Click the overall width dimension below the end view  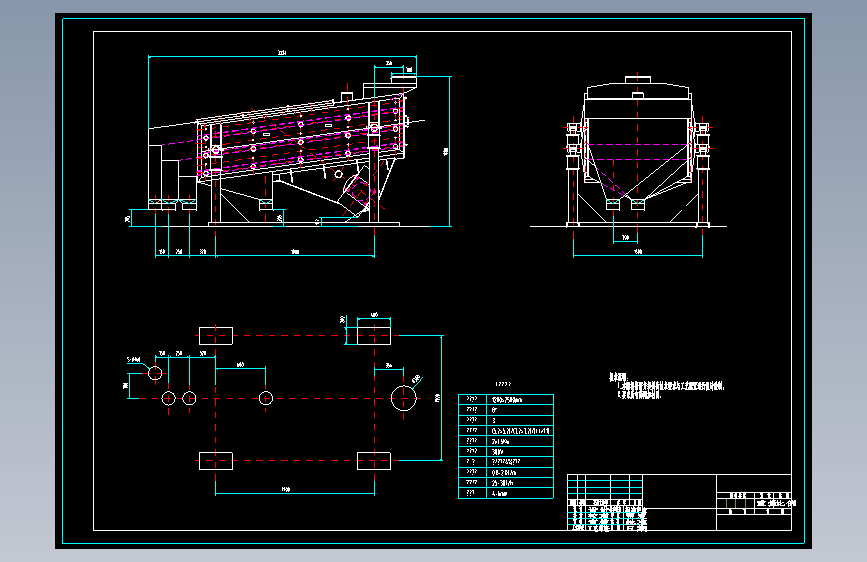[x=638, y=254]
